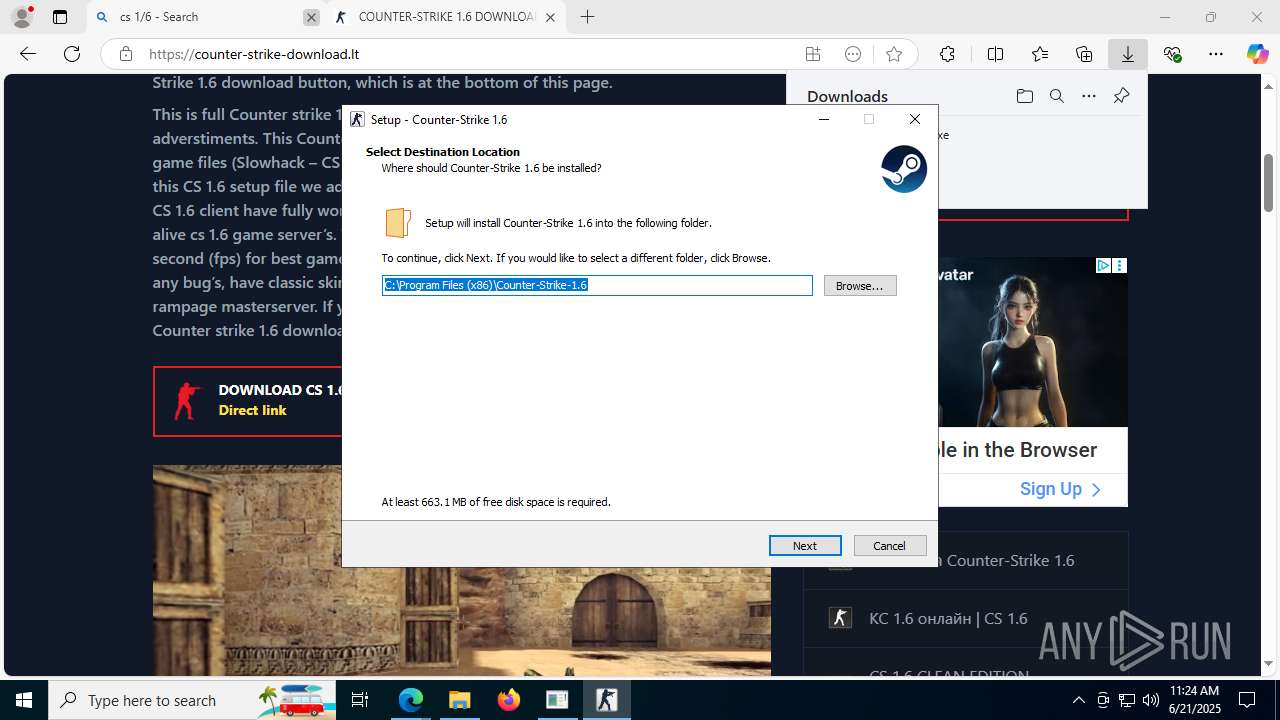Close the Counter-Strike download tab

[550, 17]
